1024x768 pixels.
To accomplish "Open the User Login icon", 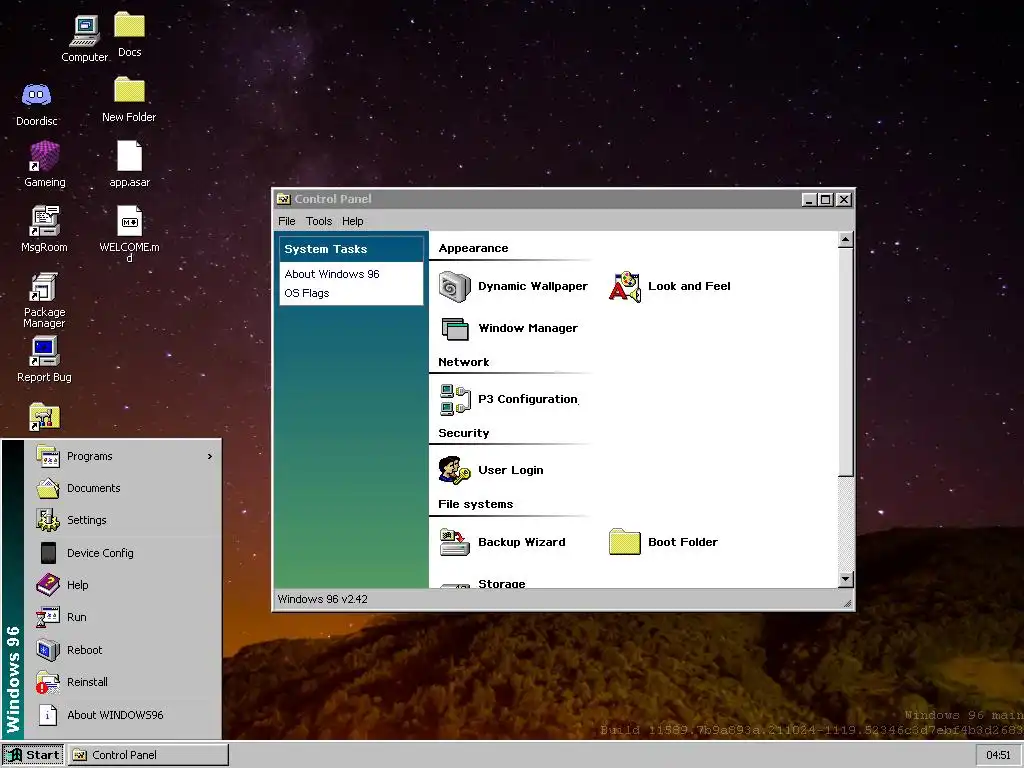I will coord(455,470).
